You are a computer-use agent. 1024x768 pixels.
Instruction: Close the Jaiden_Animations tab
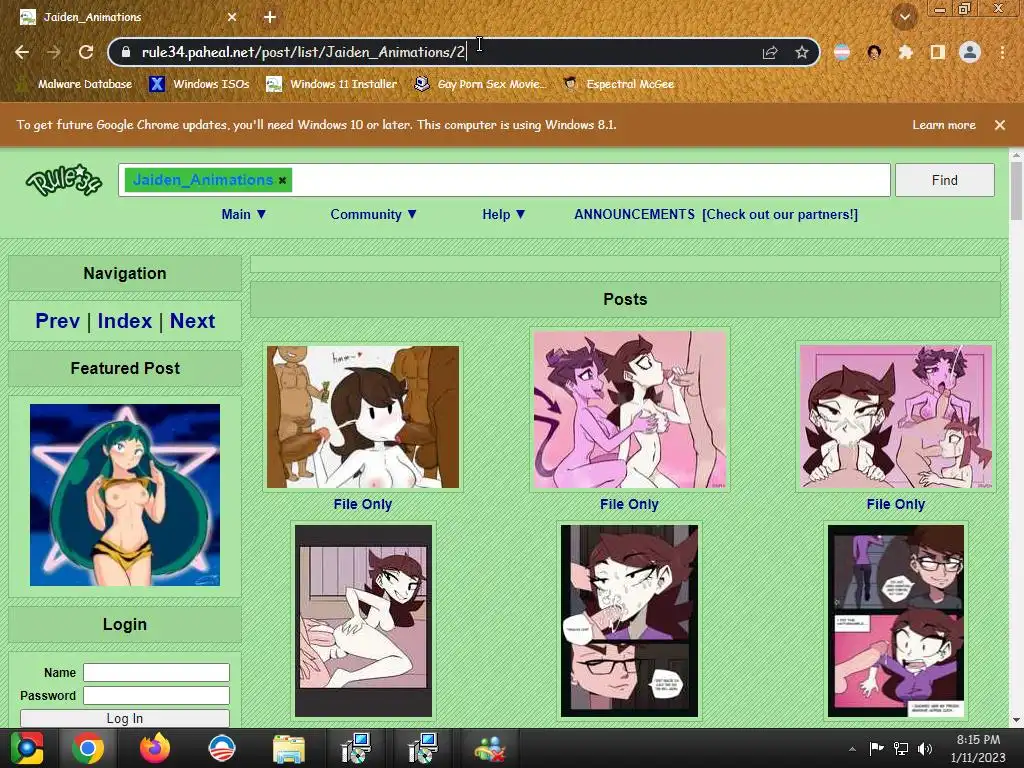click(x=232, y=18)
